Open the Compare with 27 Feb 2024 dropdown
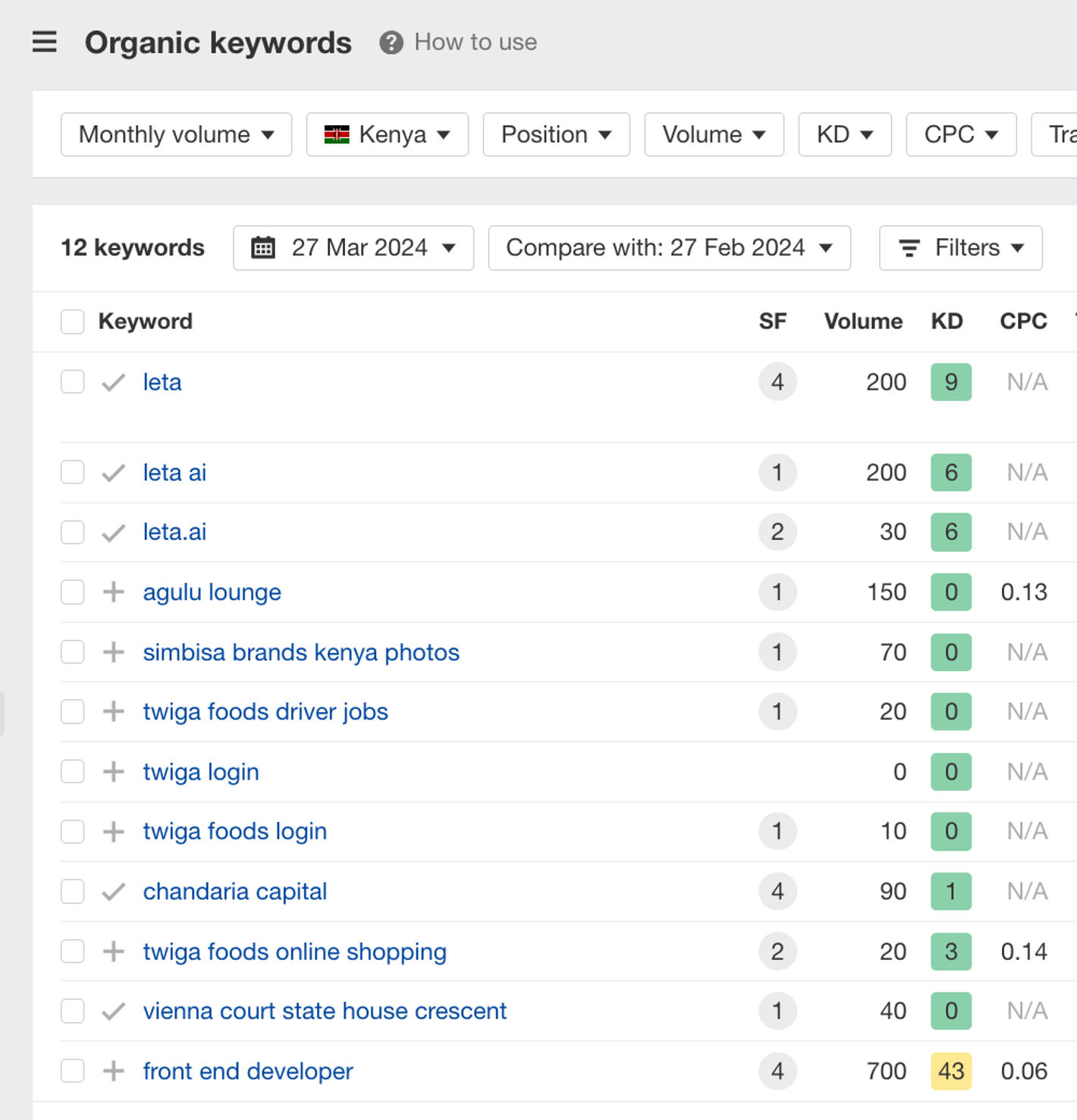Screen dimensions: 1077x1120 click(x=669, y=248)
